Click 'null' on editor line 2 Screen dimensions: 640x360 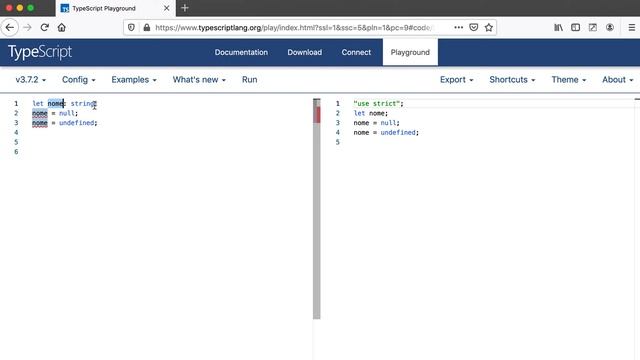(67, 113)
